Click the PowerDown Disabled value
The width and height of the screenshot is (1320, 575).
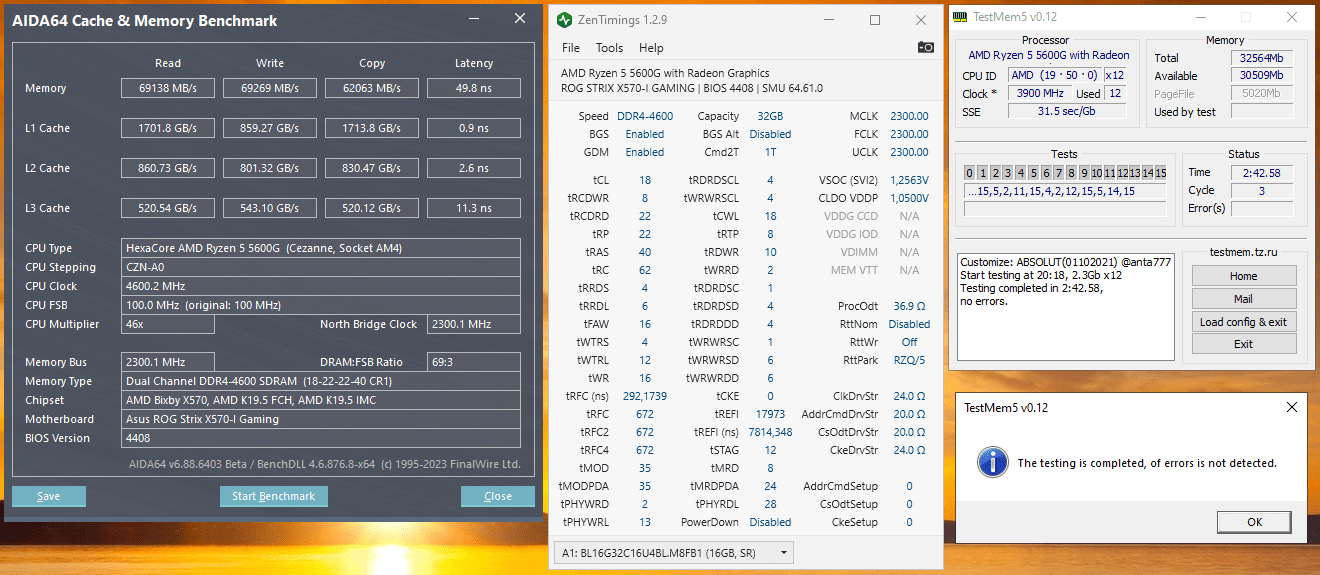point(770,522)
